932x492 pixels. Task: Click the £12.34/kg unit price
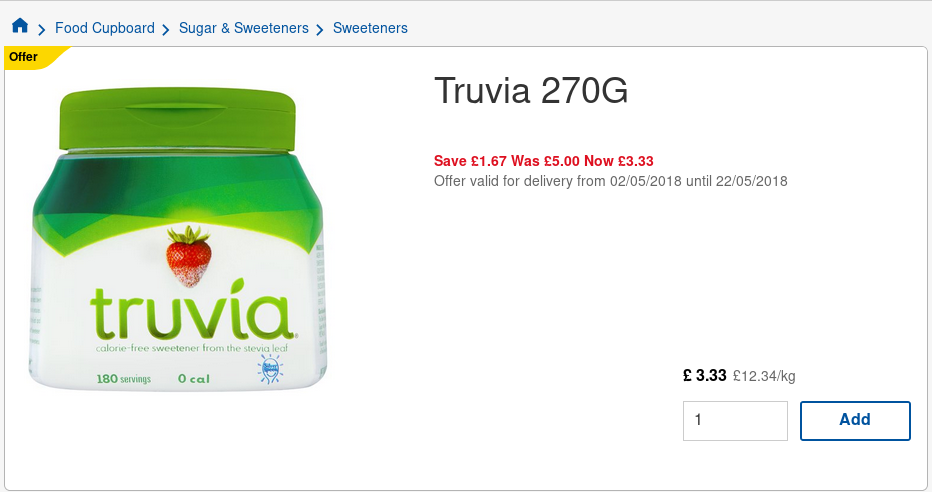[x=764, y=376]
